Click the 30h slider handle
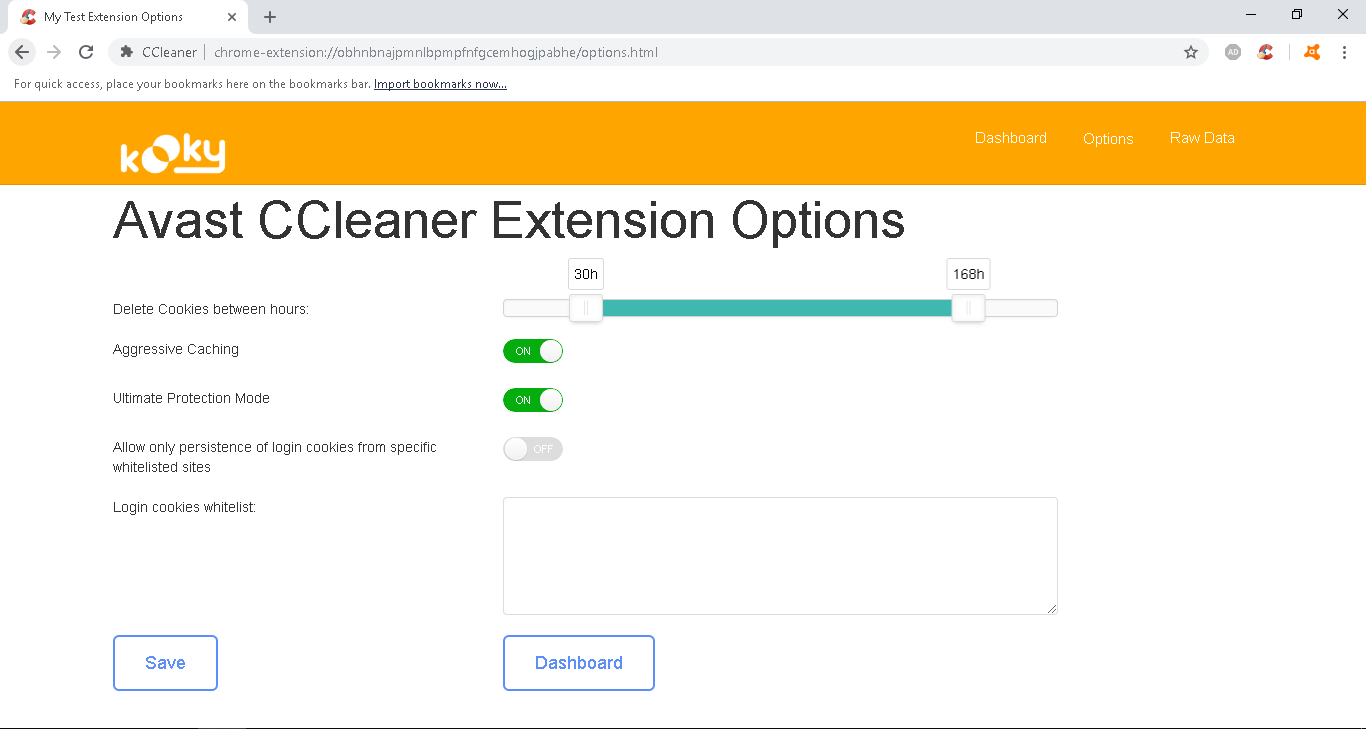1366x729 pixels. (586, 308)
